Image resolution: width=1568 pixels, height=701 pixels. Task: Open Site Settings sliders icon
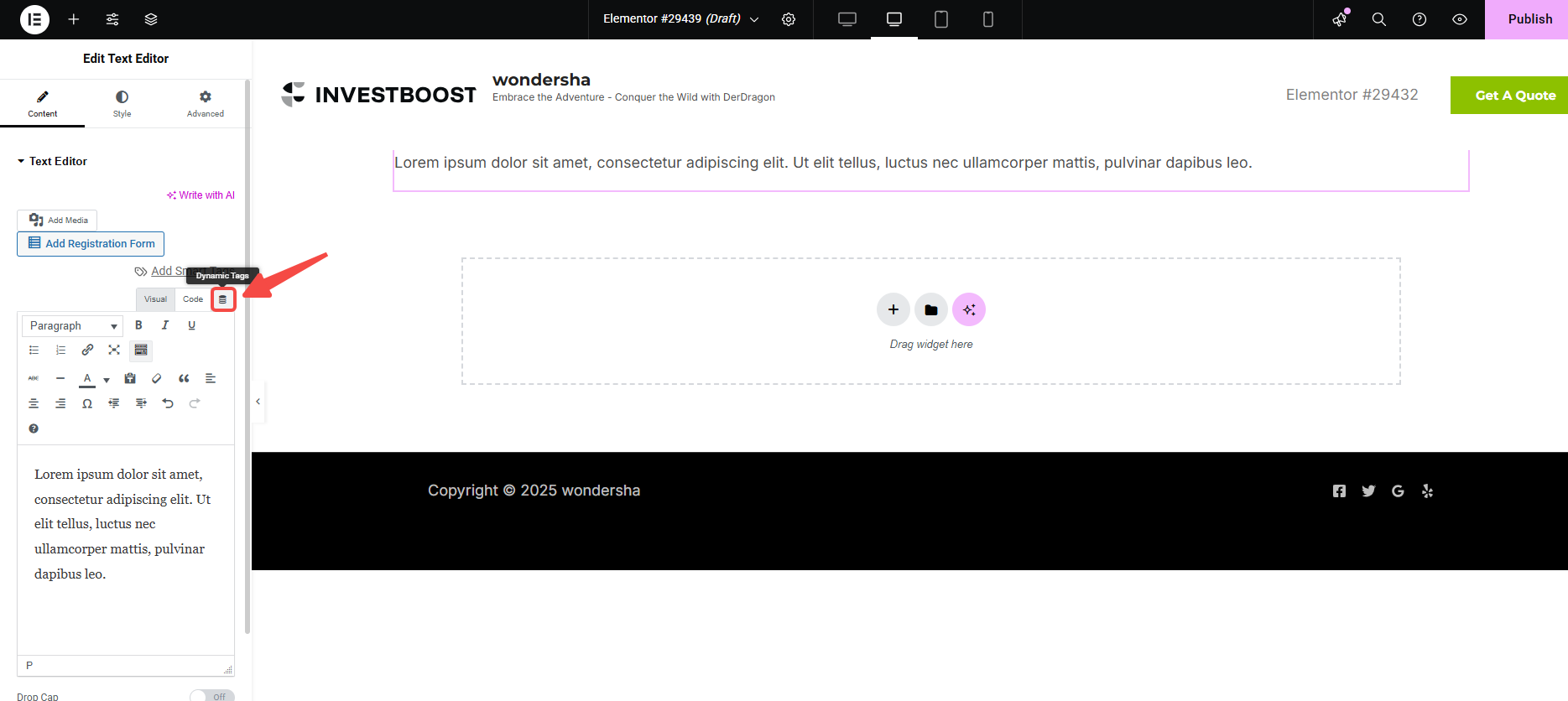click(112, 19)
